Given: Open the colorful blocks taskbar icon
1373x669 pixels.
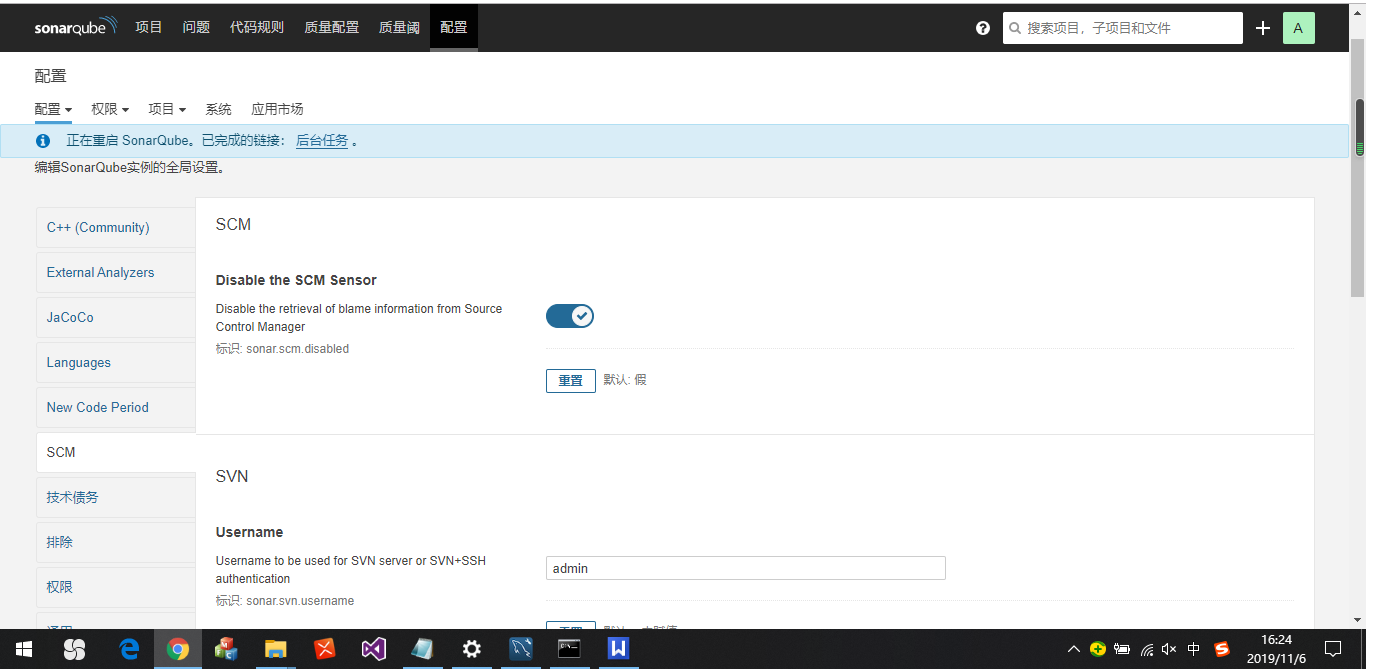Looking at the screenshot, I should point(227,649).
